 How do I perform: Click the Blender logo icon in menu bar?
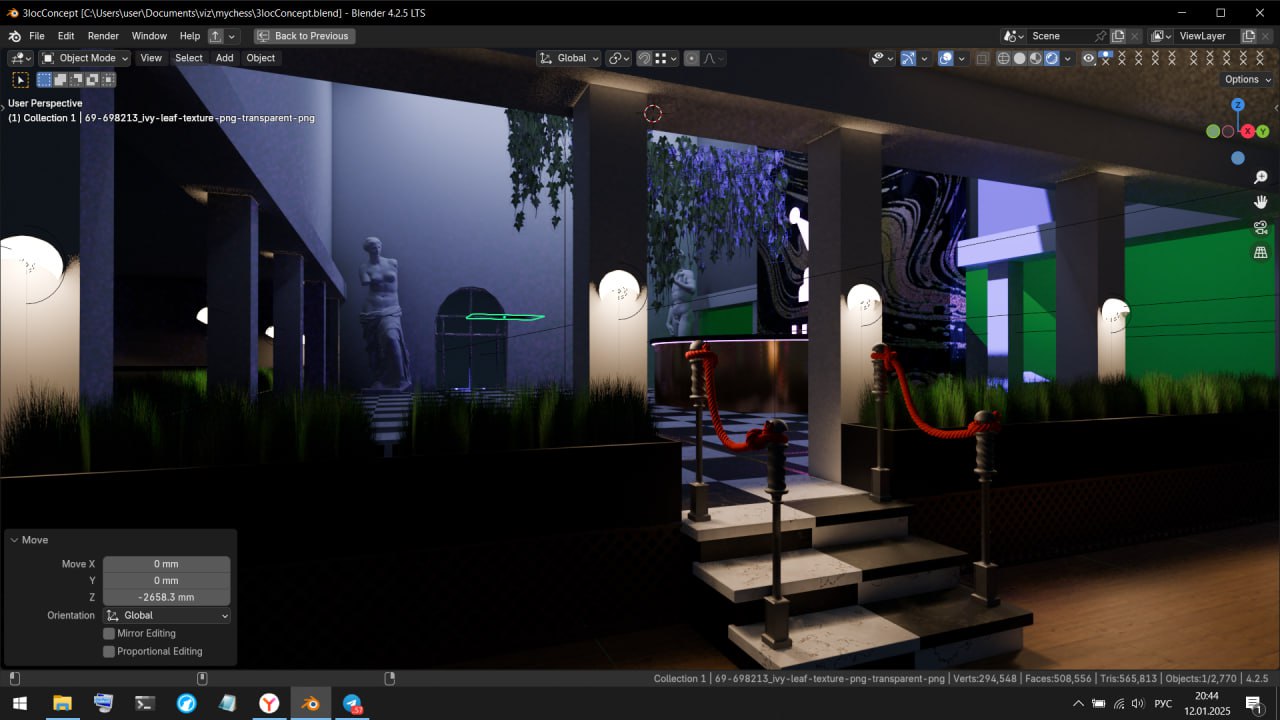click(x=14, y=36)
